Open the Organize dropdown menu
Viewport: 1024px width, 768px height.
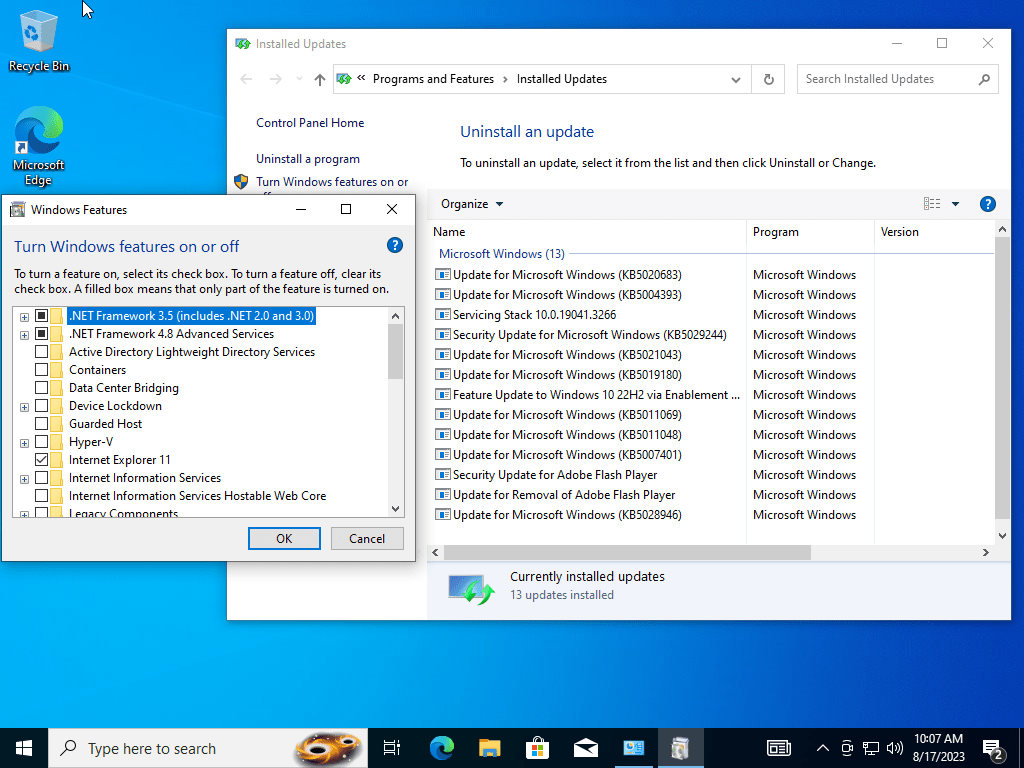coord(472,204)
